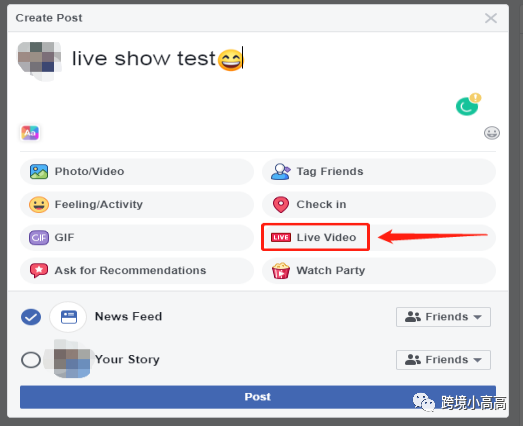Click the News Feed icon circle
Image resolution: width=523 pixels, height=427 pixels.
click(x=68, y=317)
